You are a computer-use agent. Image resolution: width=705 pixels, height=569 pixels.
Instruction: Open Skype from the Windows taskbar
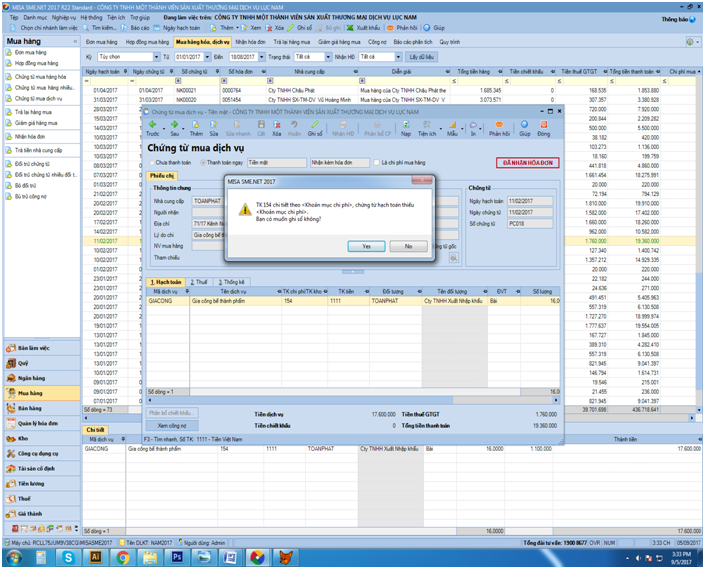tap(68, 558)
